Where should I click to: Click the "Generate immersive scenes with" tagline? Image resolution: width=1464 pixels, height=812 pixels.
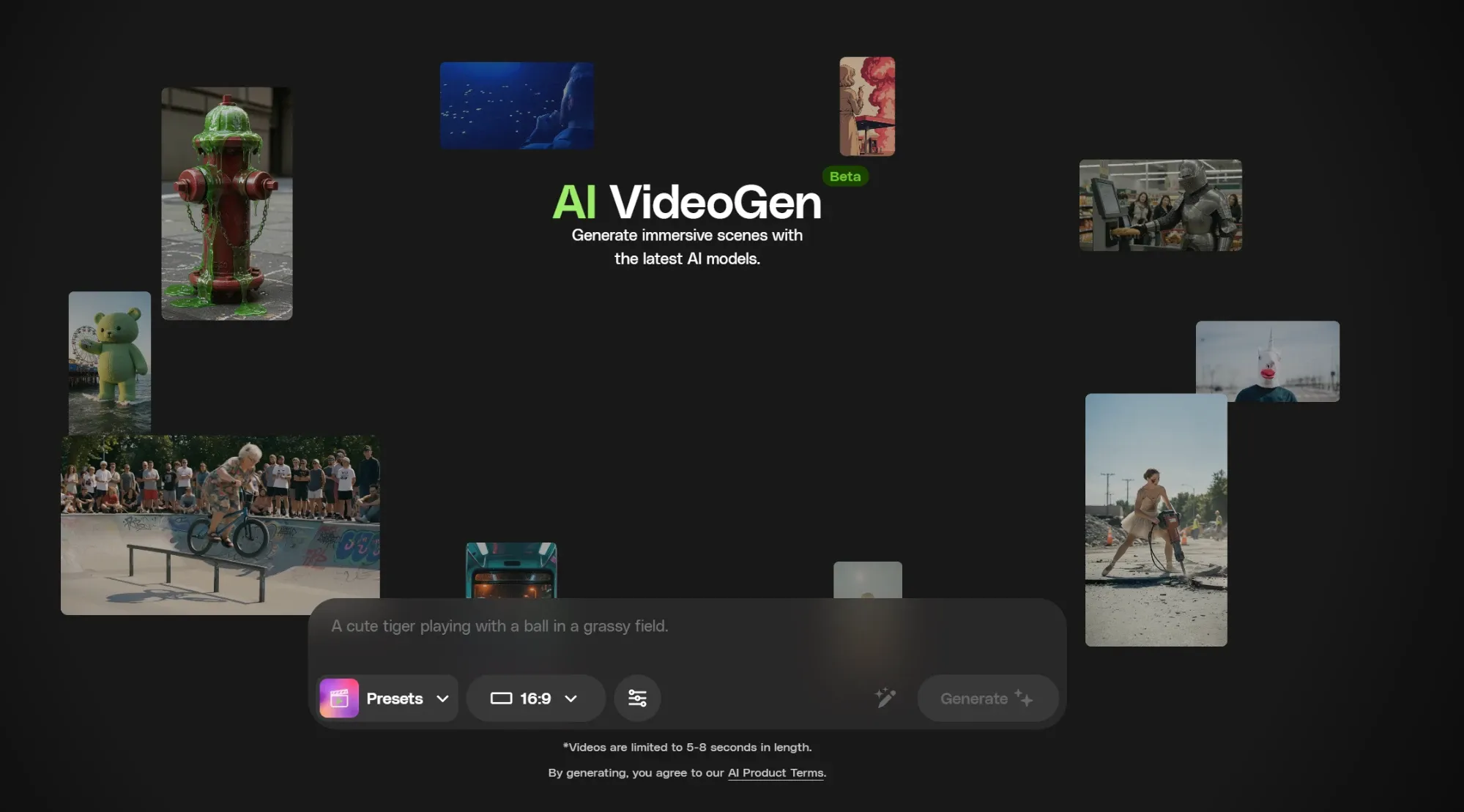687,235
